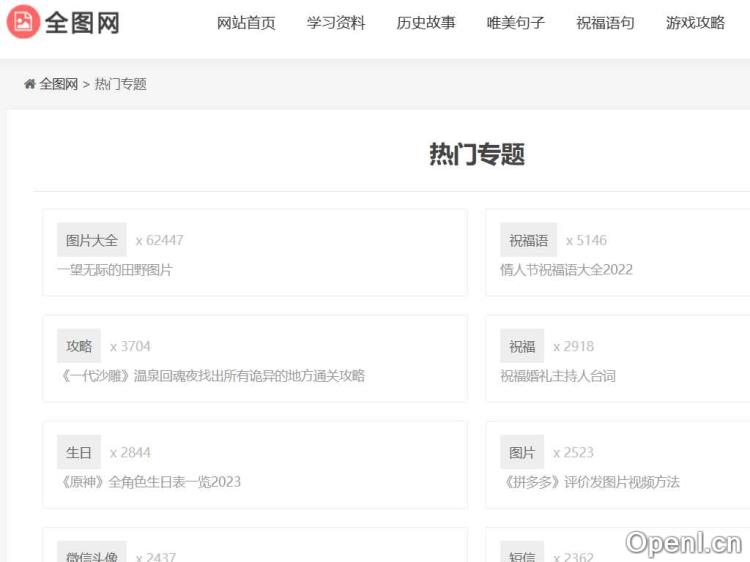Image resolution: width=750 pixels, height=562 pixels.
Task: Open the 图片 tag with 2523 items
Action: pyautogui.click(x=522, y=452)
